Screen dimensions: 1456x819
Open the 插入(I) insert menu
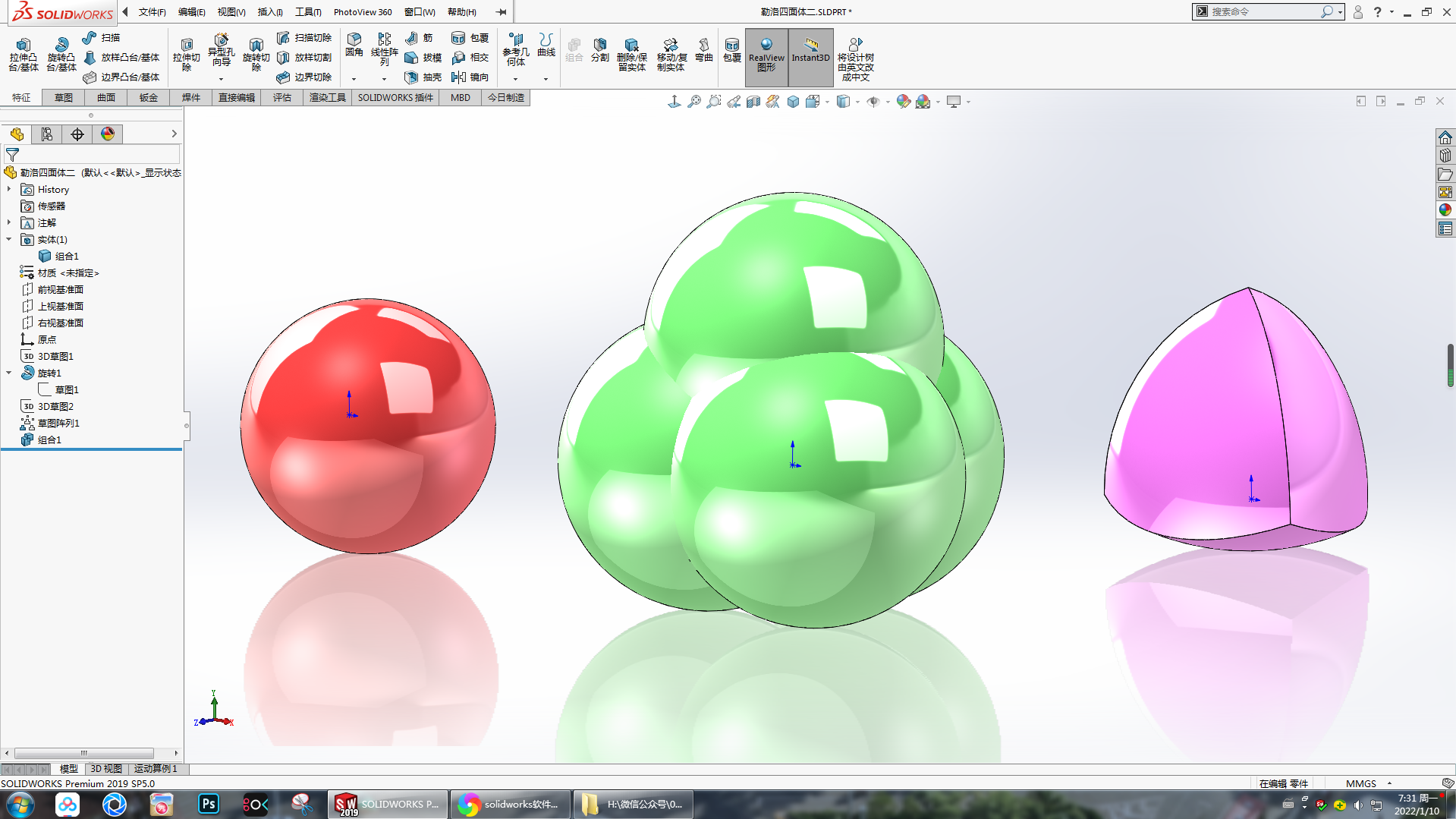tap(270, 11)
